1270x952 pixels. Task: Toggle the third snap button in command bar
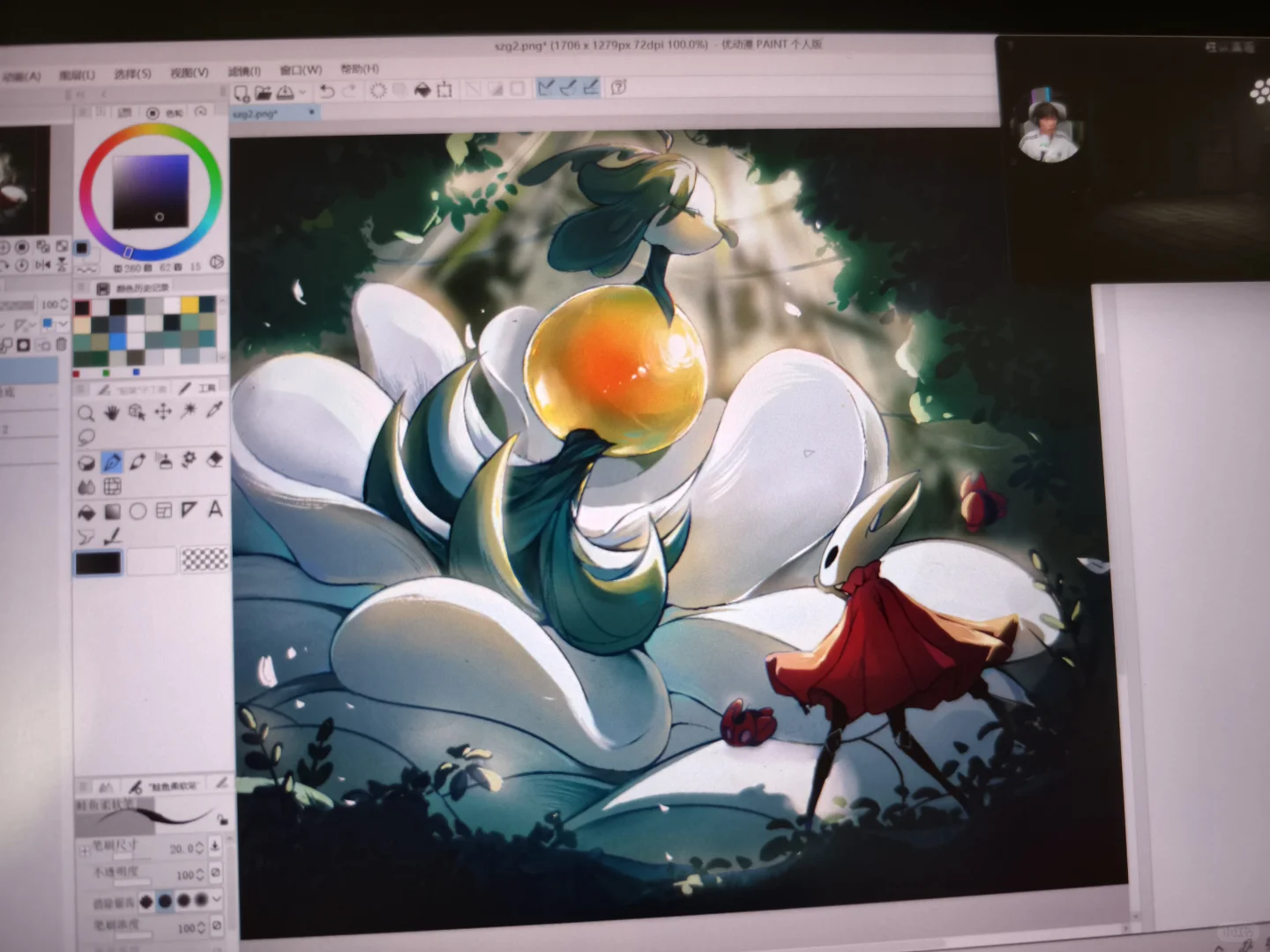[x=591, y=86]
